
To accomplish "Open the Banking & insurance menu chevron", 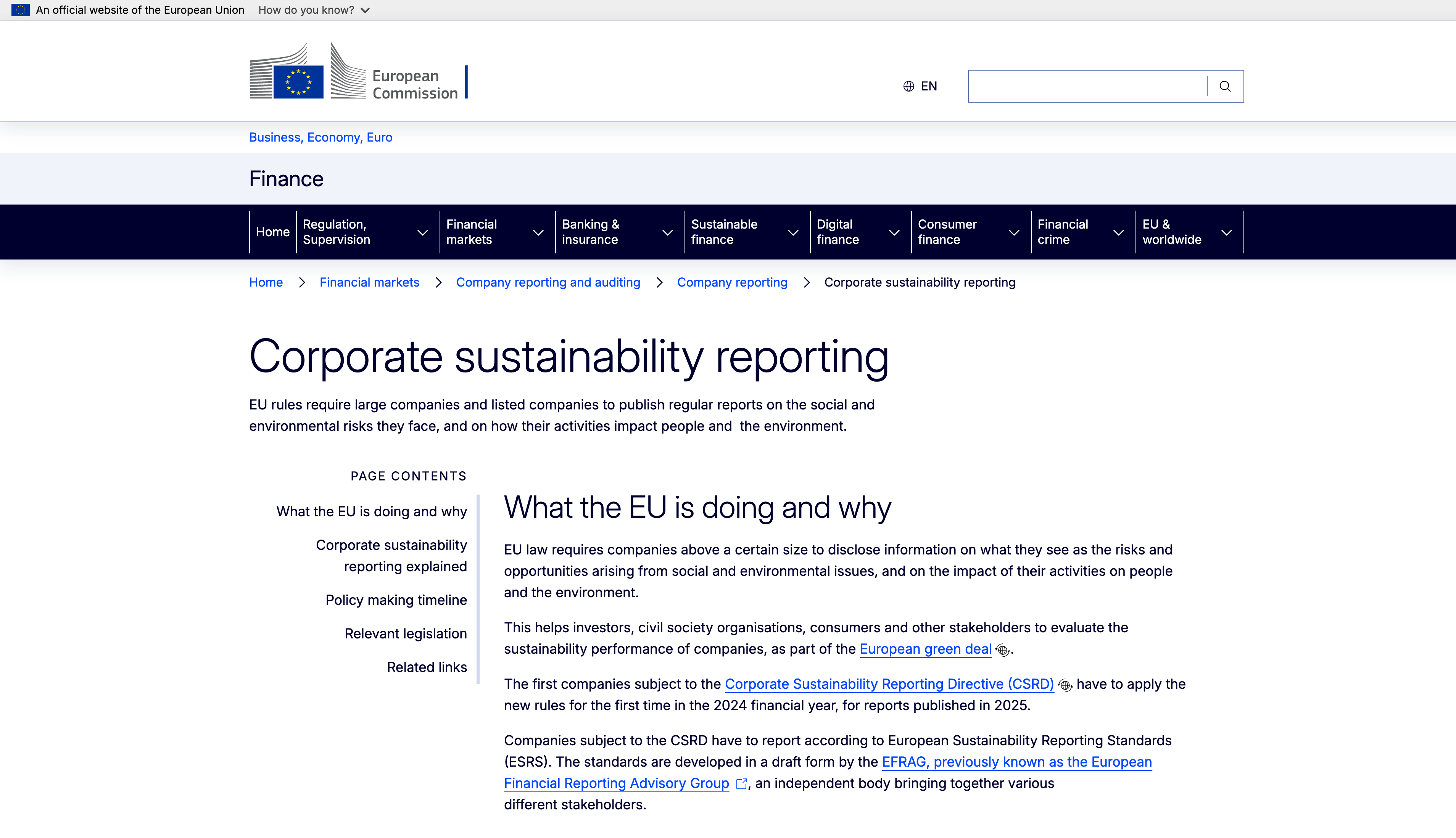I will tap(667, 232).
